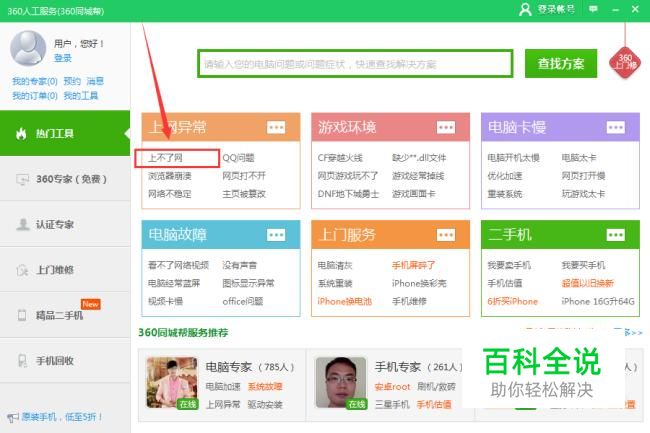Choose iPhone 16G升64G entry
Screen dimensions: 650x433
(x=598, y=301)
